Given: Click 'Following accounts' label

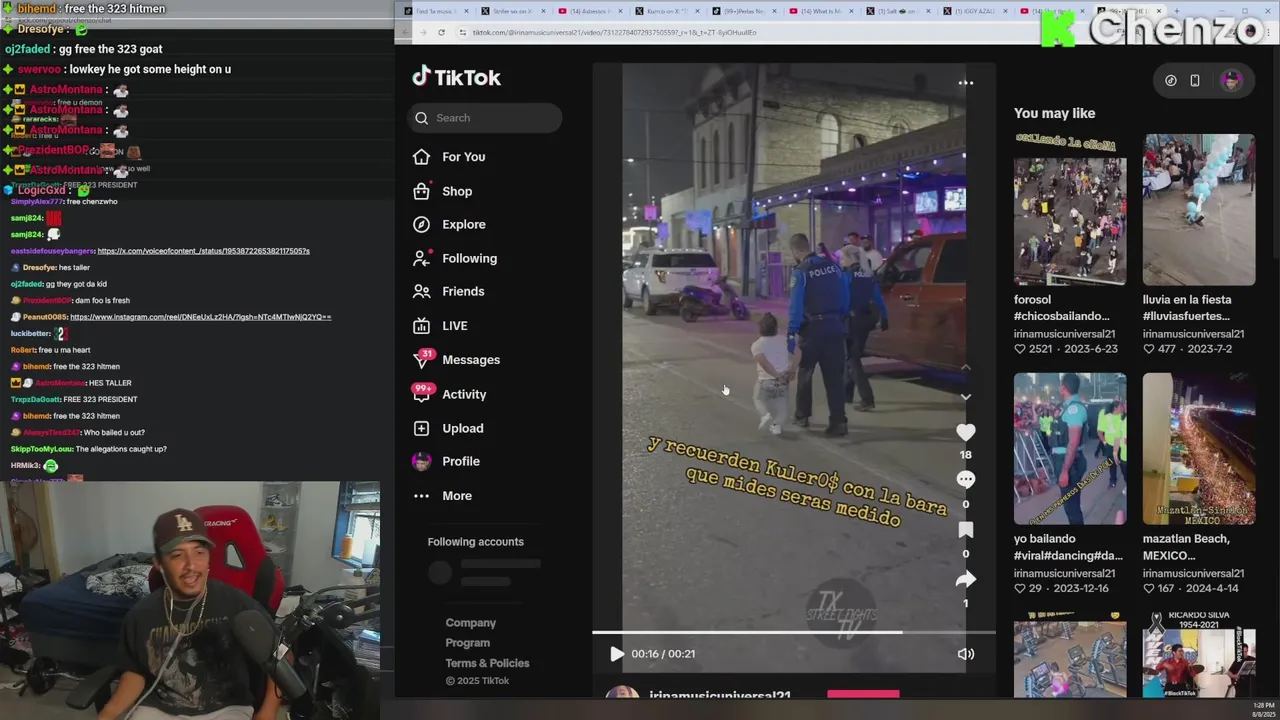Looking at the screenshot, I should pyautogui.click(x=476, y=542).
